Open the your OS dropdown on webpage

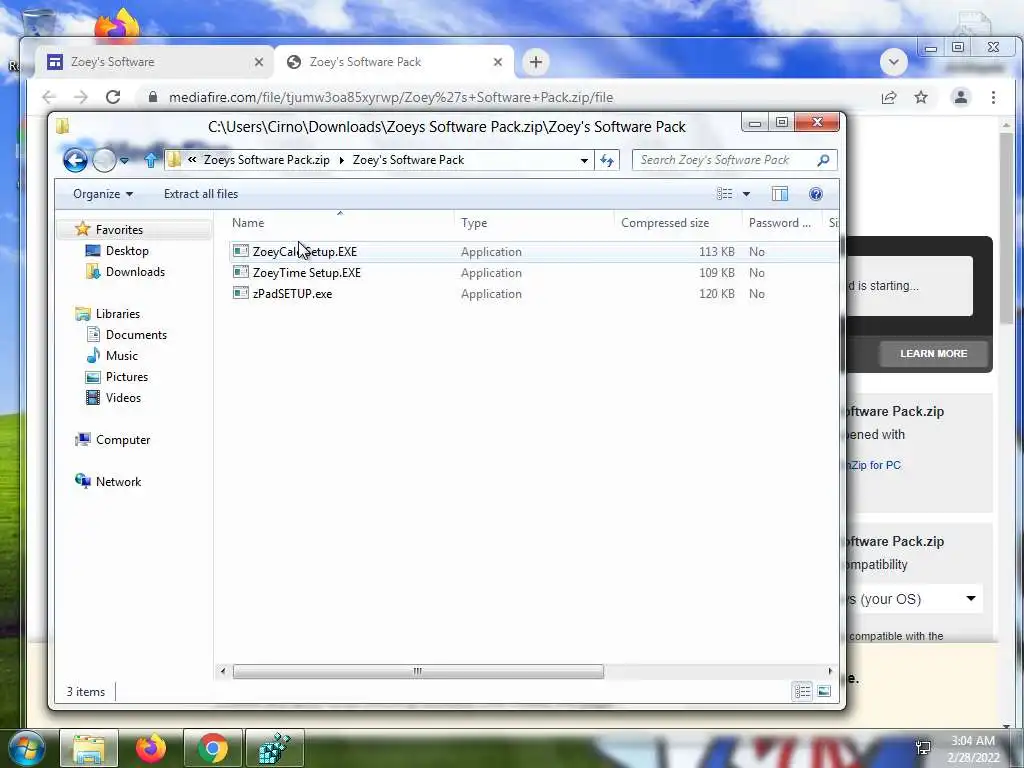coord(912,599)
